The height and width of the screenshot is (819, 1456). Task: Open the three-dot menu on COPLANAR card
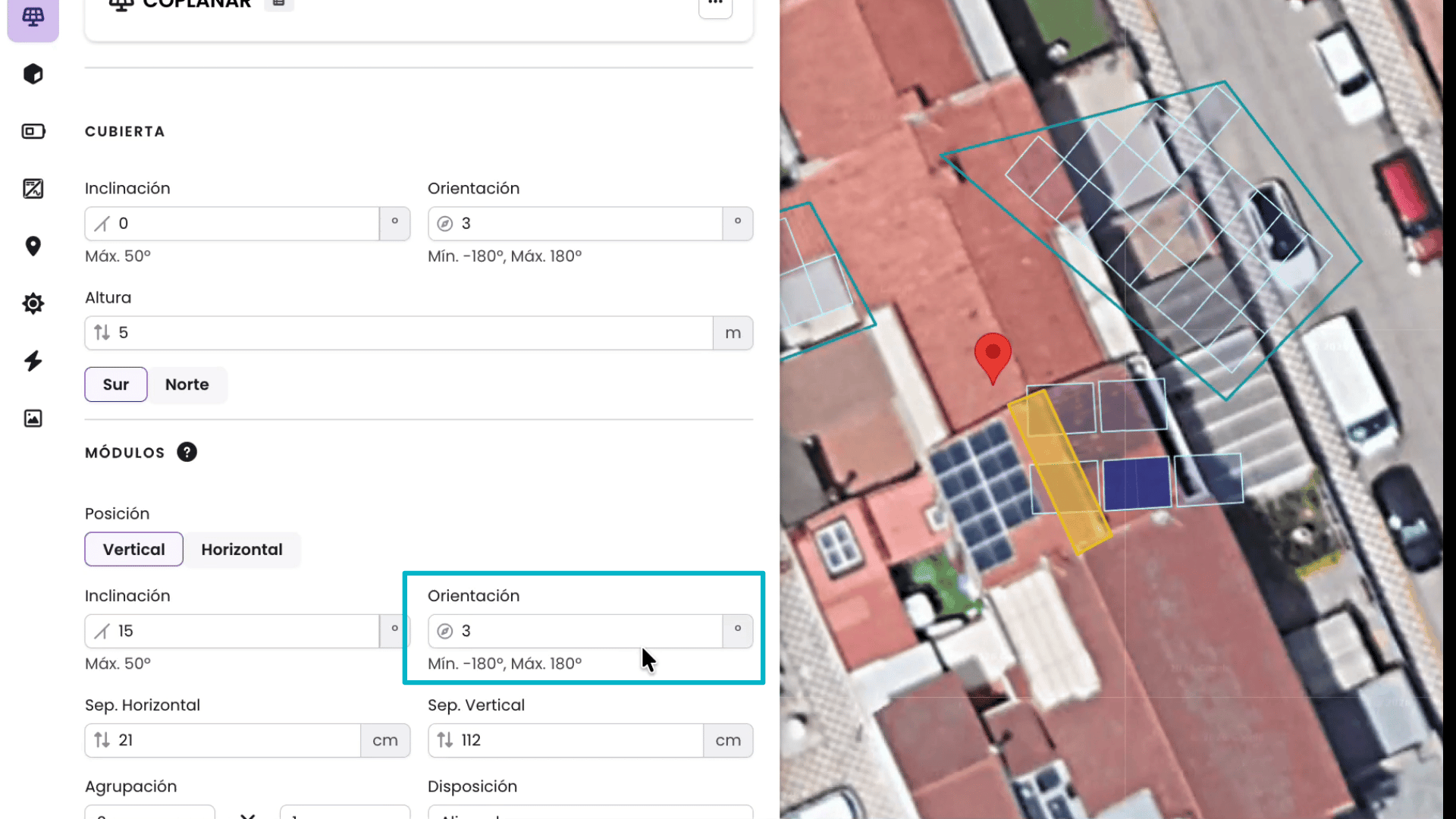coord(715,5)
